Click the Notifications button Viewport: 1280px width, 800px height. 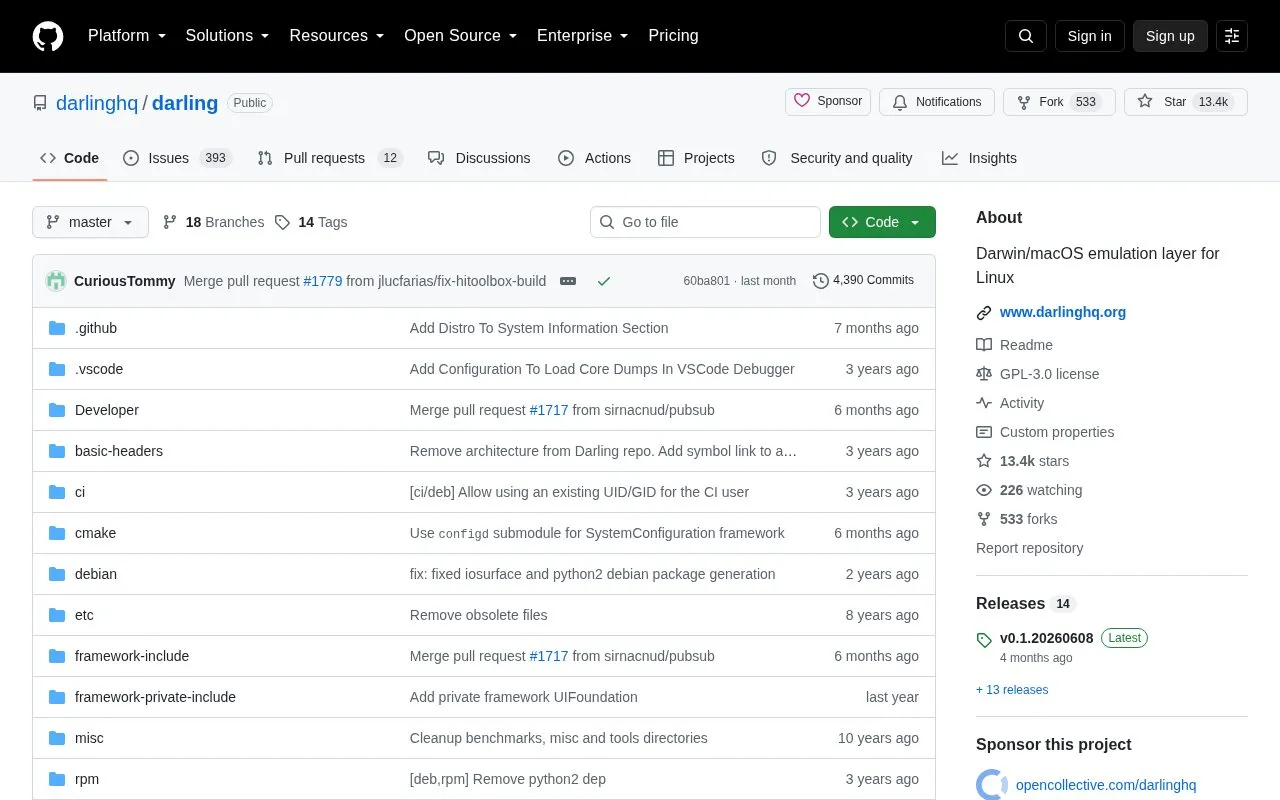tap(937, 102)
